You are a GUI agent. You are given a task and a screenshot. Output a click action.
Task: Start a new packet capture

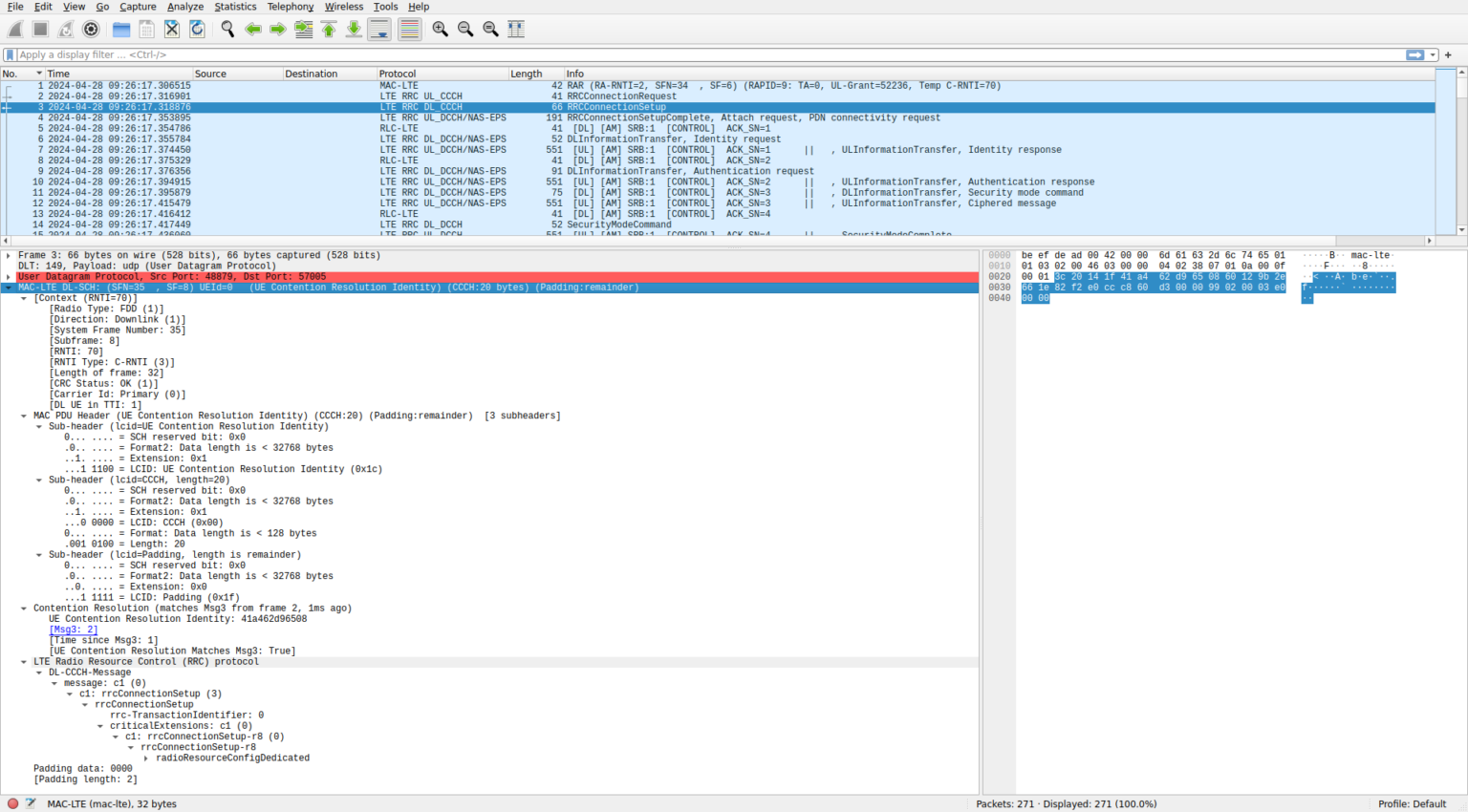(x=13, y=29)
